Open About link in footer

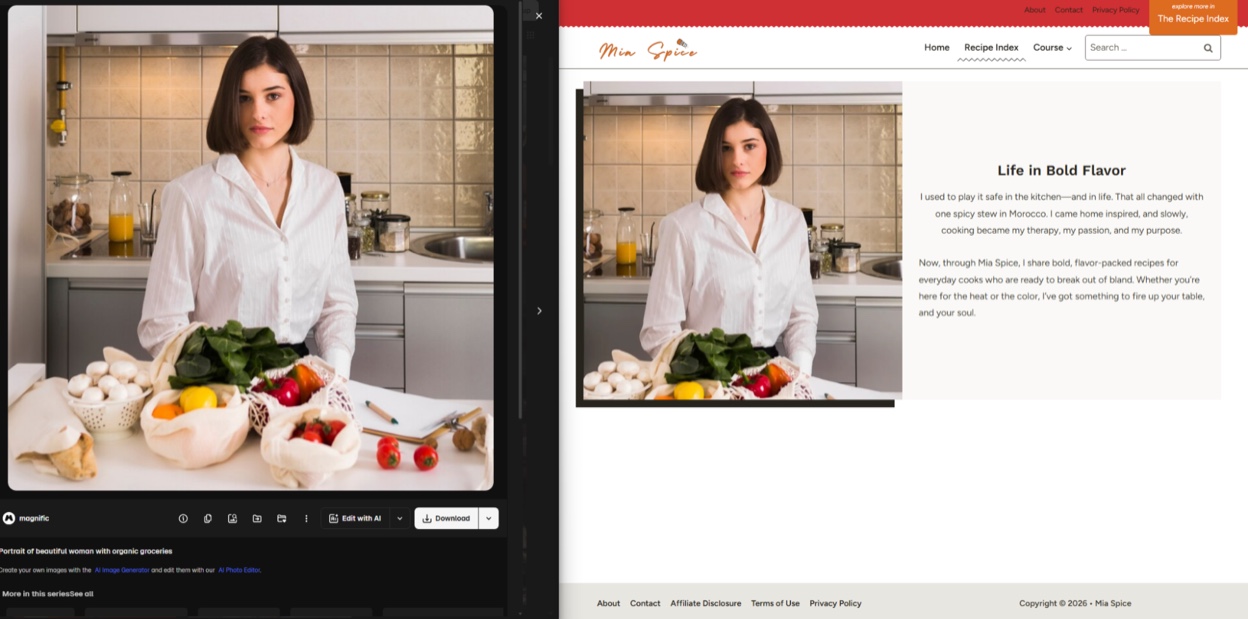[x=608, y=603]
